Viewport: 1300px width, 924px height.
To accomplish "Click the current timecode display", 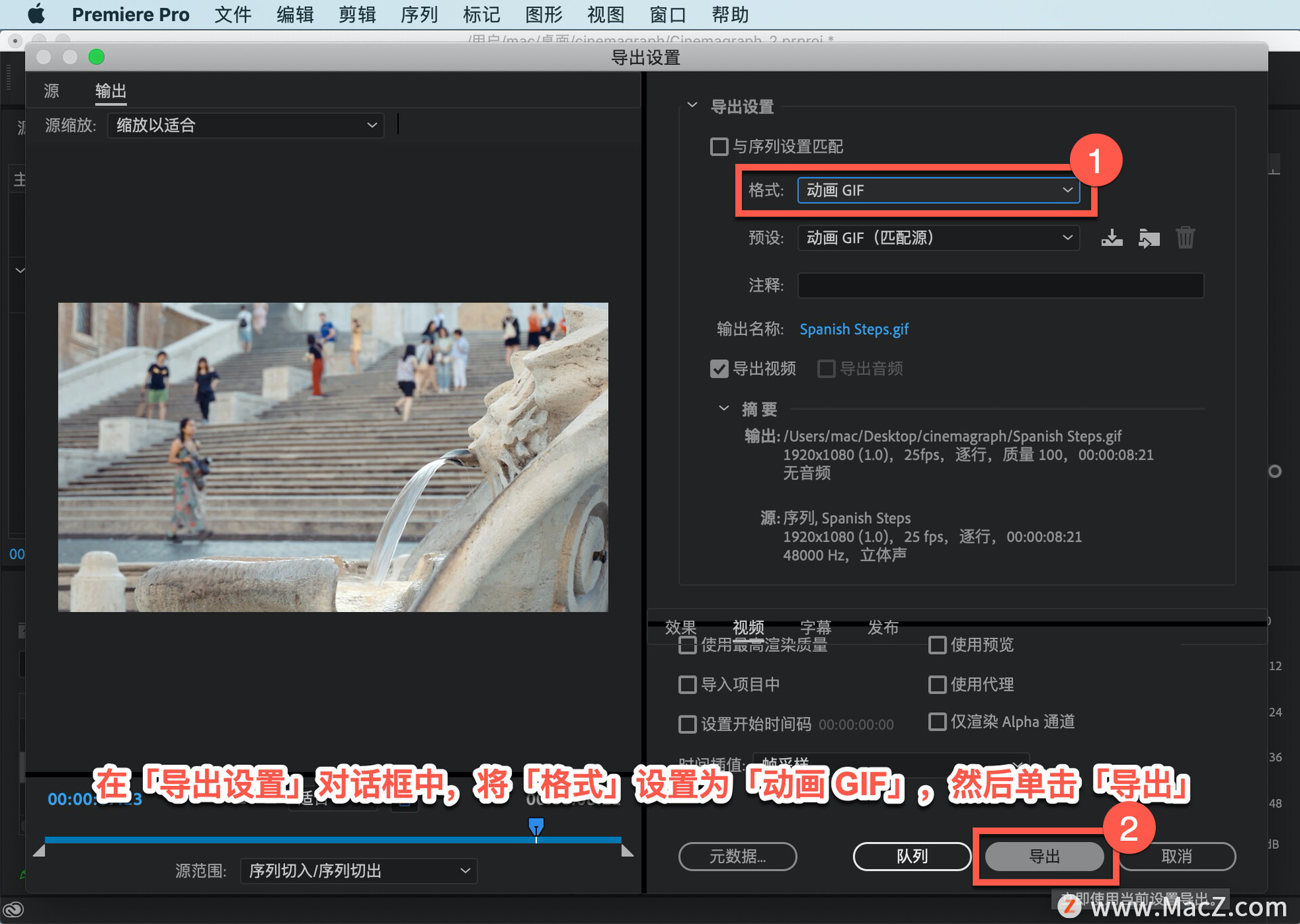I will point(95,799).
